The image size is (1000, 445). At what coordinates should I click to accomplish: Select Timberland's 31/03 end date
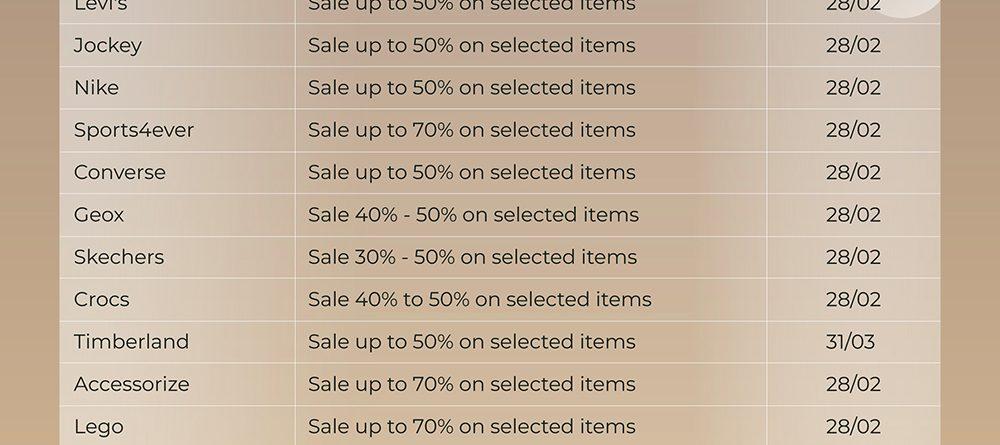click(850, 342)
